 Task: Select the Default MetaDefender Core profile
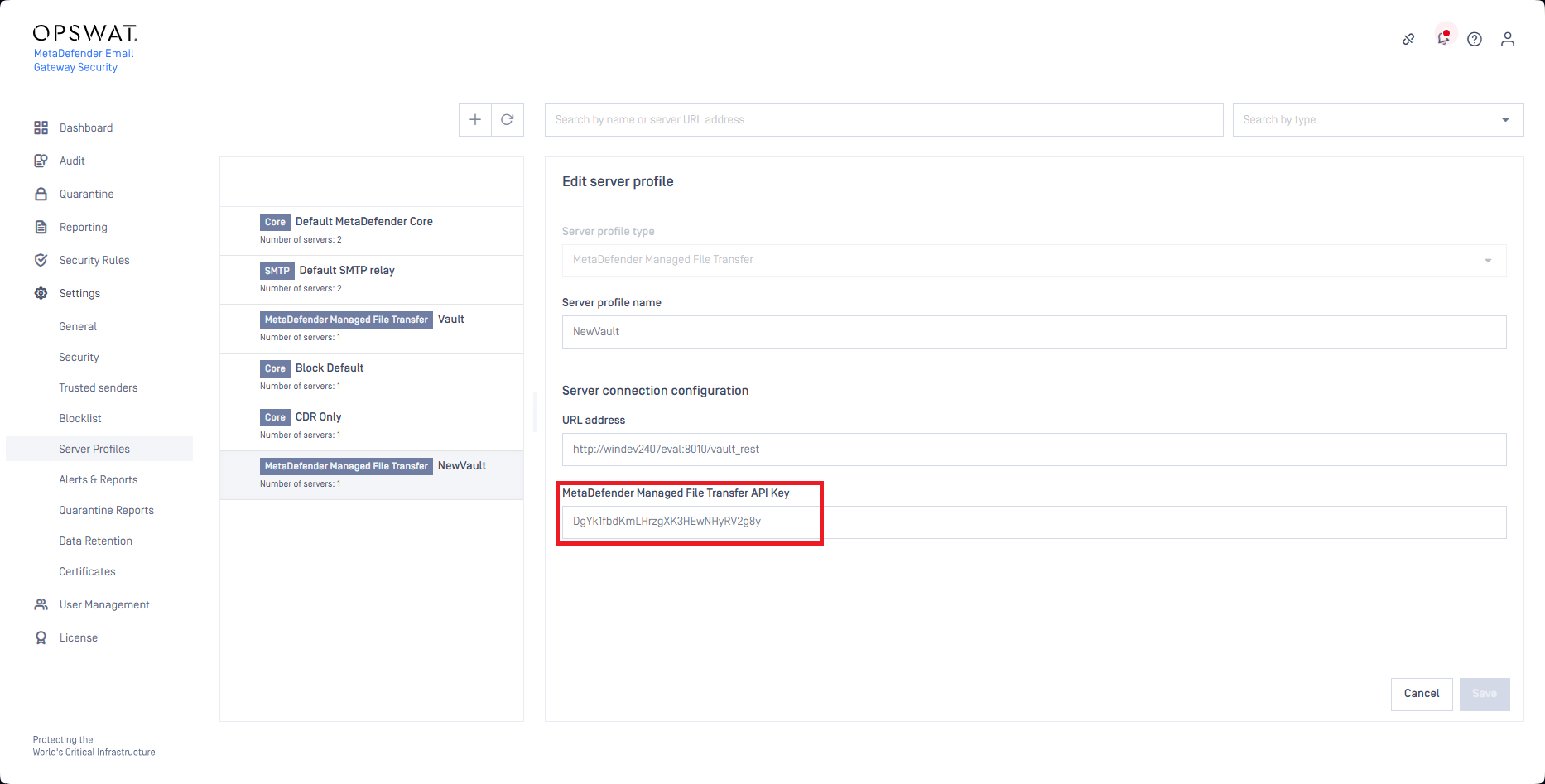pyautogui.click(x=372, y=230)
